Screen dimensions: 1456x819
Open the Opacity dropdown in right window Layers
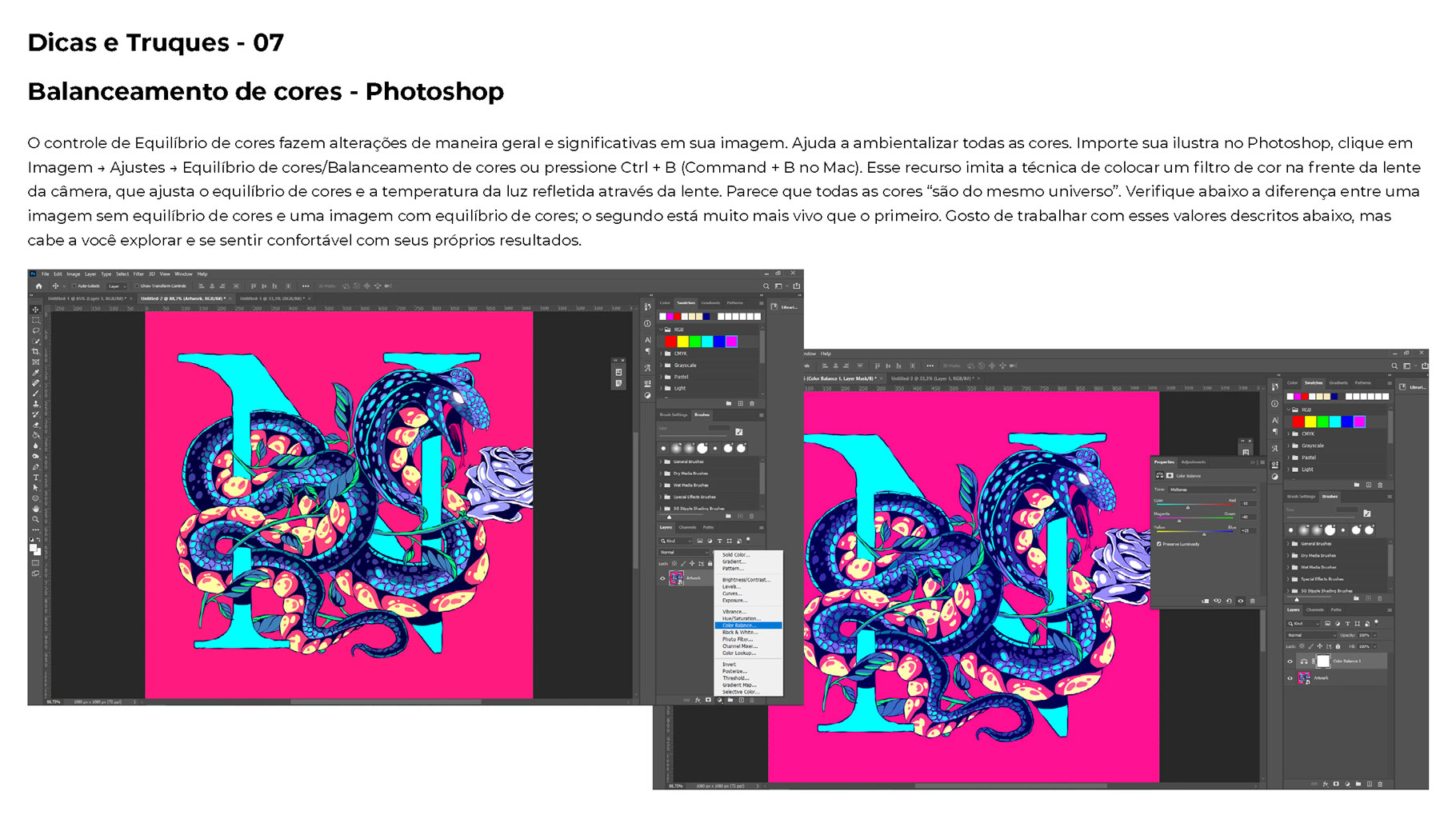tap(1374, 635)
